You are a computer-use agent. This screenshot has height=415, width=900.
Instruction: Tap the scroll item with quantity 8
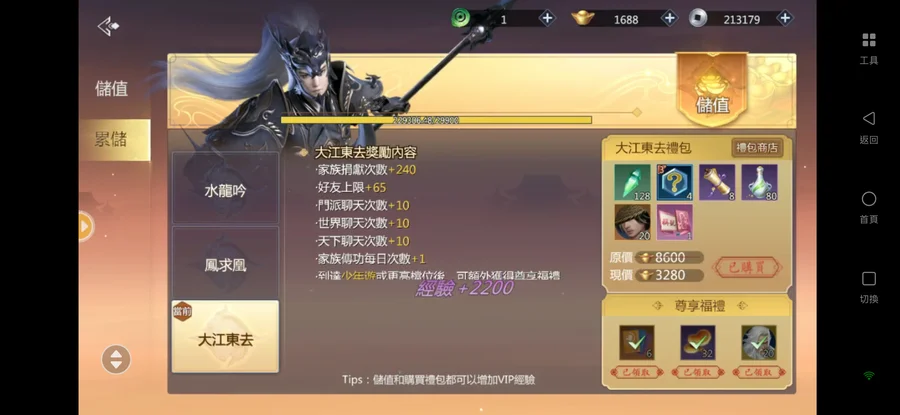[717, 183]
